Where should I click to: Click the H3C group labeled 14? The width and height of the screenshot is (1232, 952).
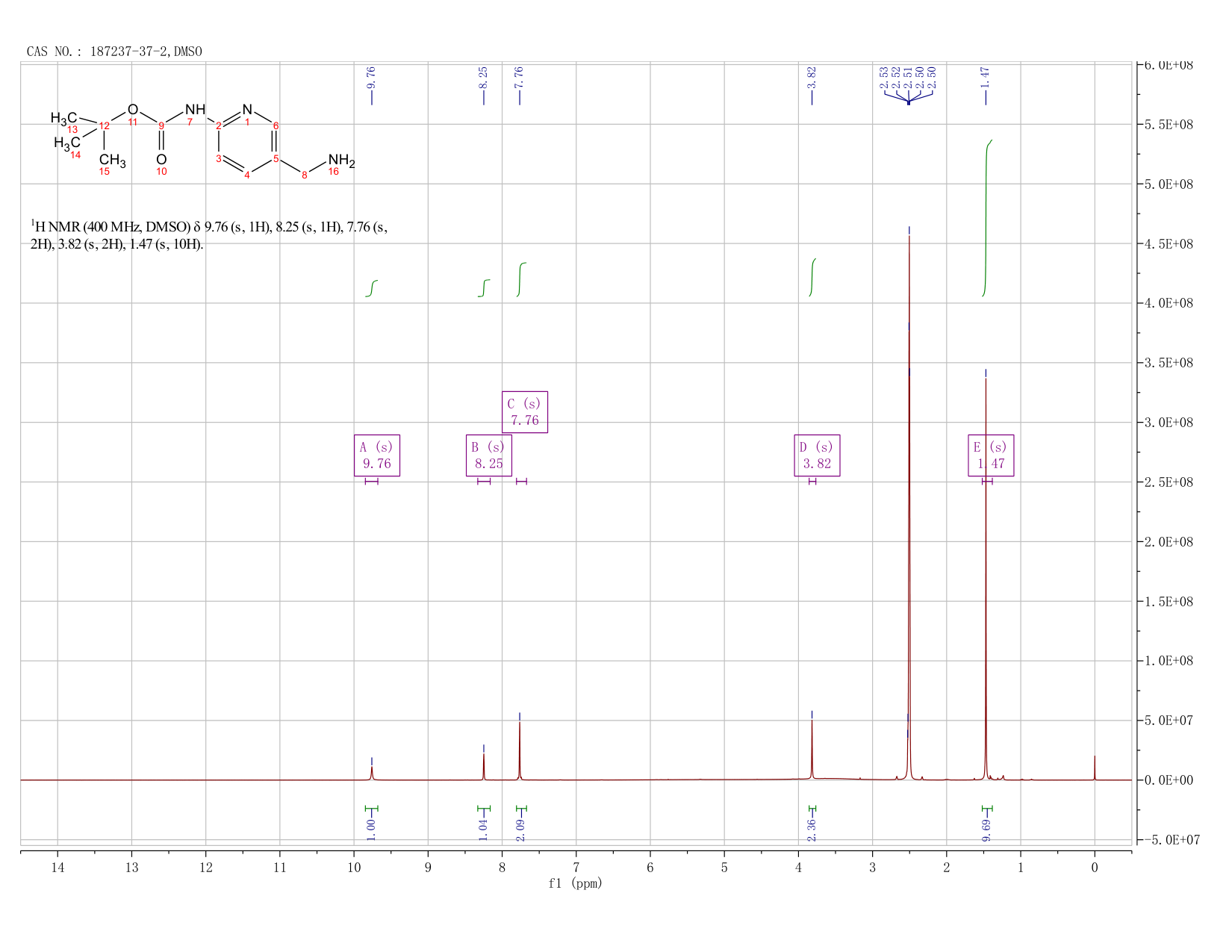(67, 143)
